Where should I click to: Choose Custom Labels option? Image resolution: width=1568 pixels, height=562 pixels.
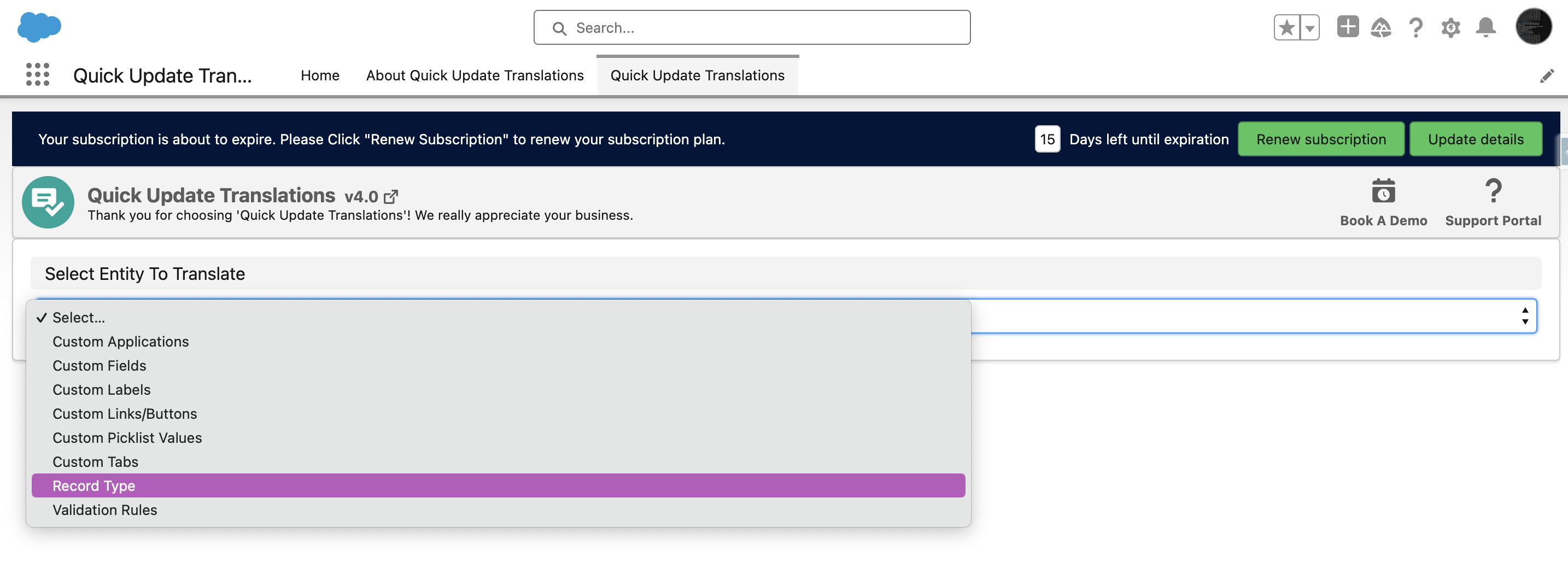(498, 390)
